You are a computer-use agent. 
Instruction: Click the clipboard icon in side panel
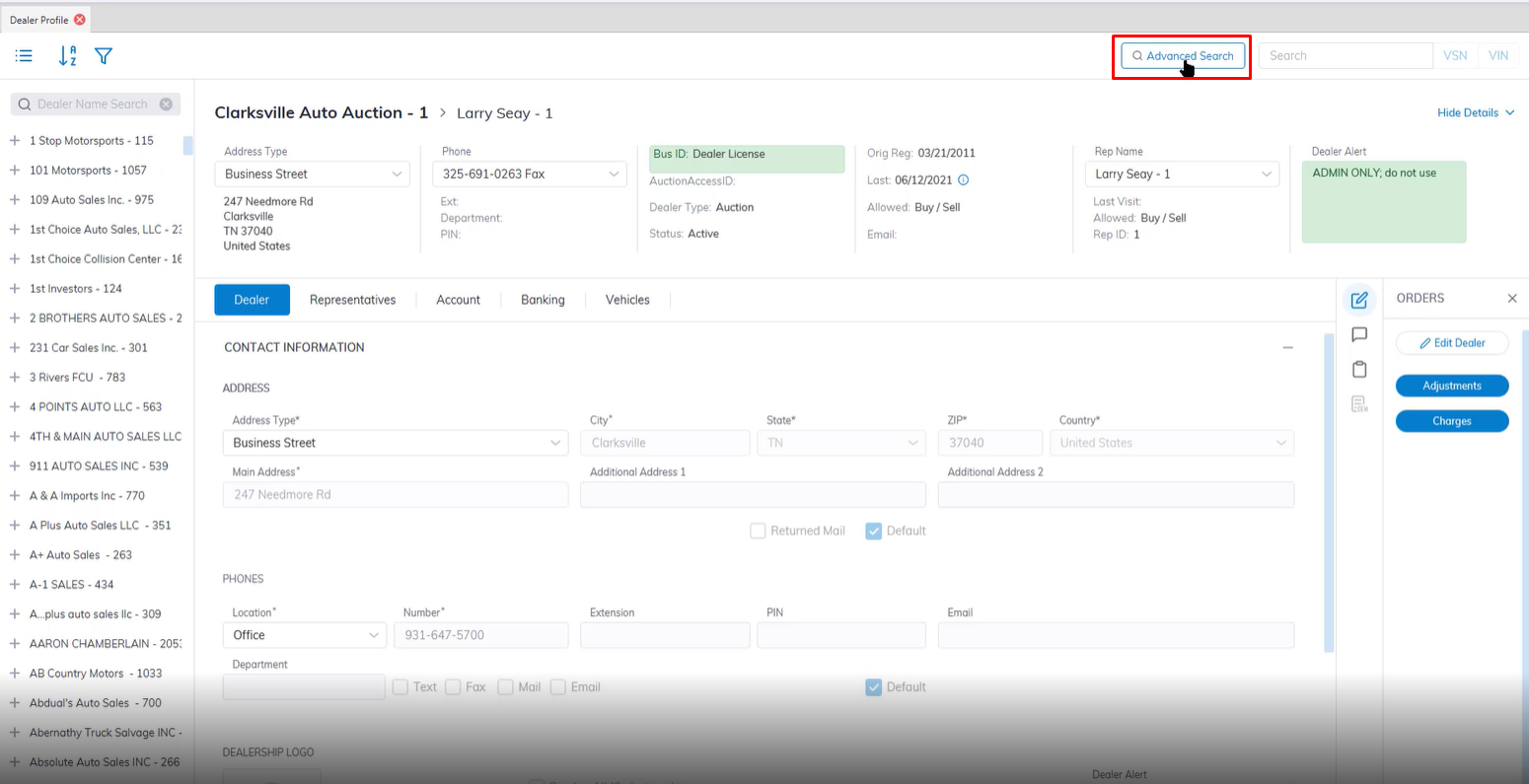tap(1358, 370)
